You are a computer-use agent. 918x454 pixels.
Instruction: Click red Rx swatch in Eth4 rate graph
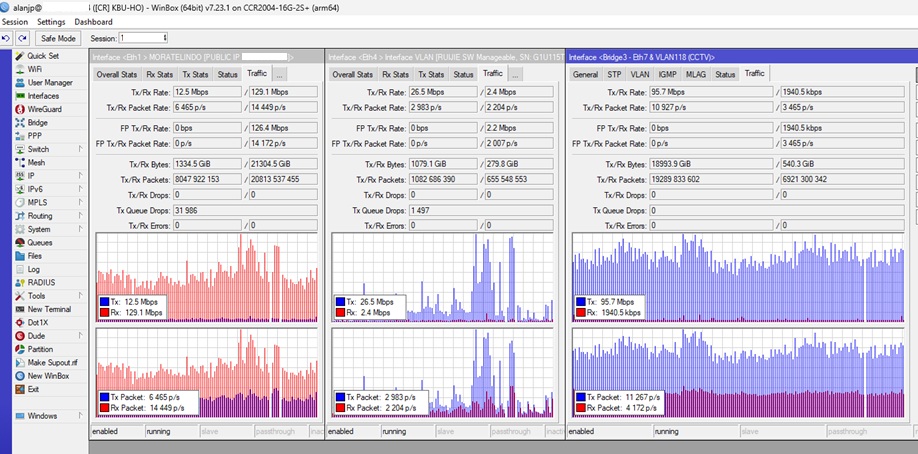click(x=341, y=313)
